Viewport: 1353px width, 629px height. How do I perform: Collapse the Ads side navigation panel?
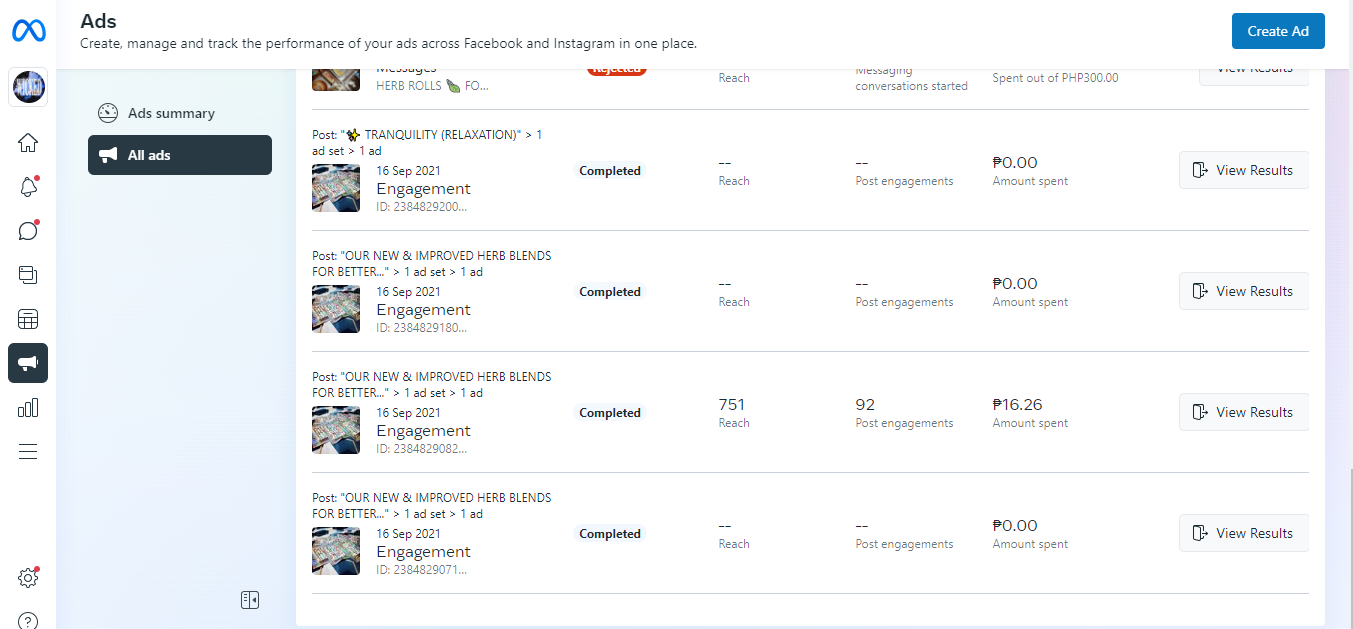[x=250, y=600]
